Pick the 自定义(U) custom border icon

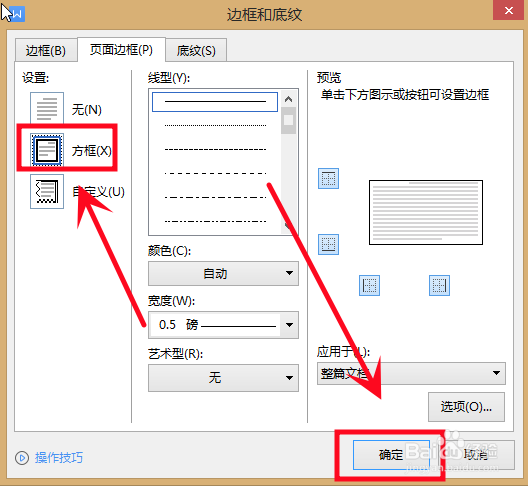click(47, 191)
